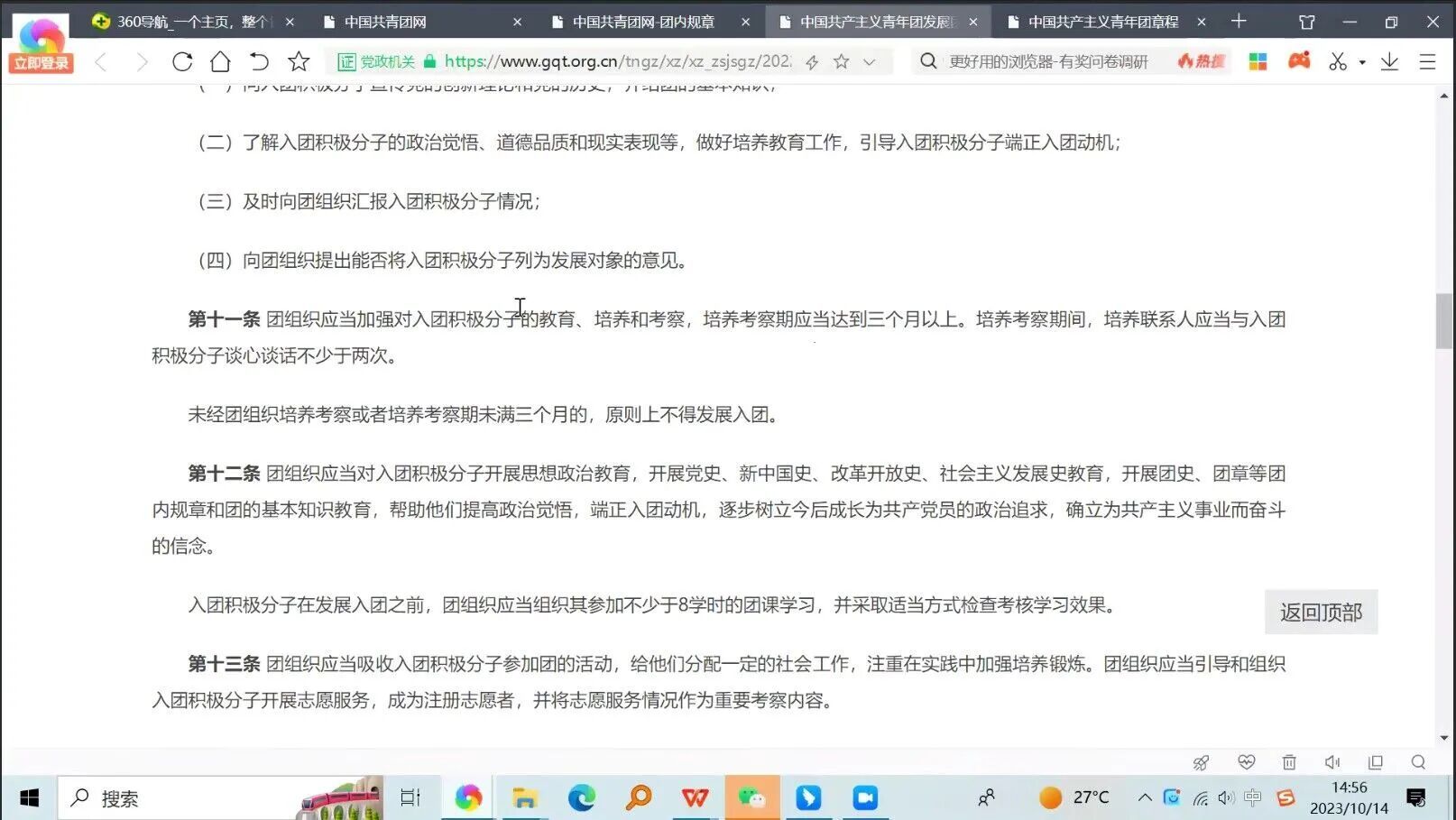Open the screenshot tool dropdown arrow
The height and width of the screenshot is (820, 1456).
[x=1362, y=61]
